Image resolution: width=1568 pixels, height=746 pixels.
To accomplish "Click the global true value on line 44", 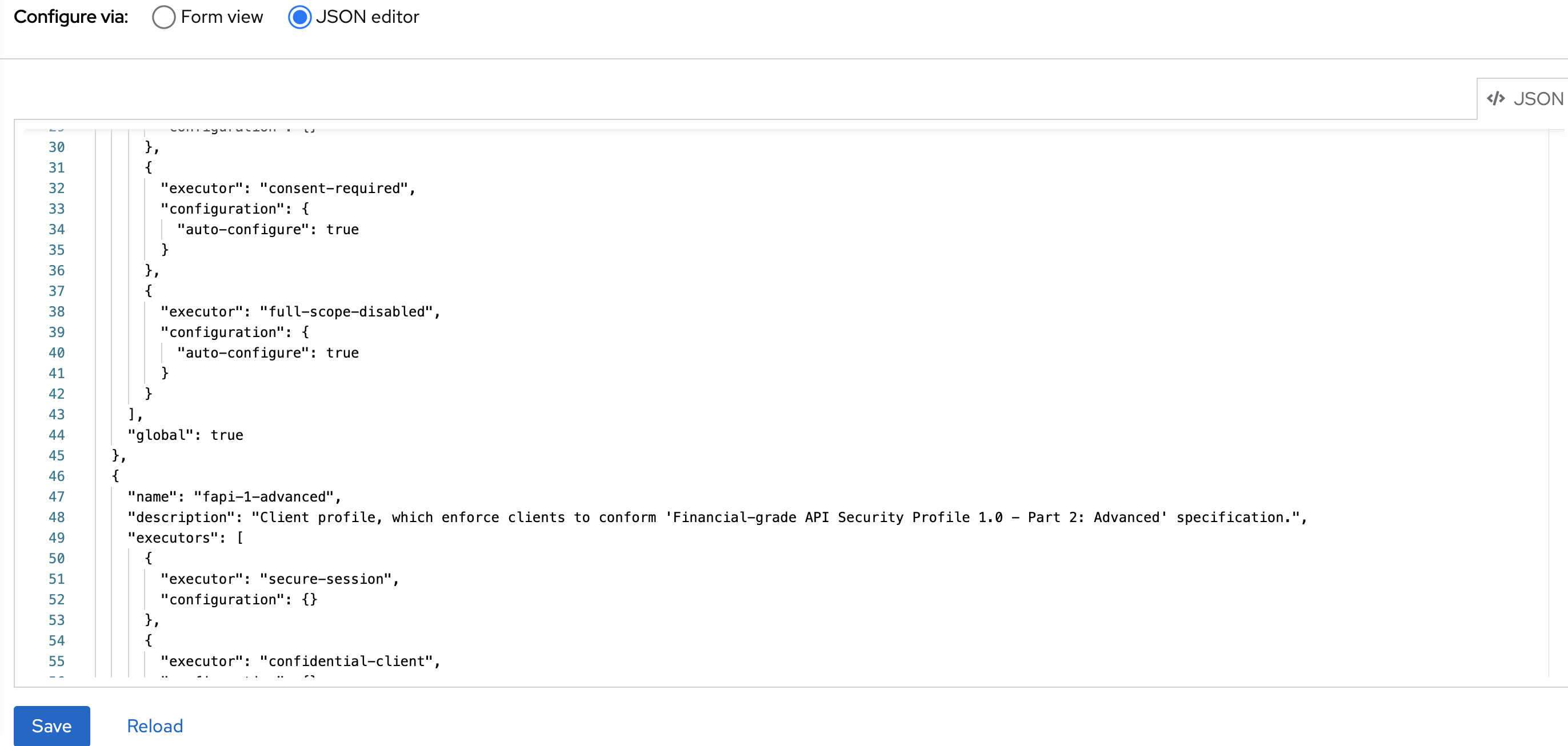I will 226,435.
